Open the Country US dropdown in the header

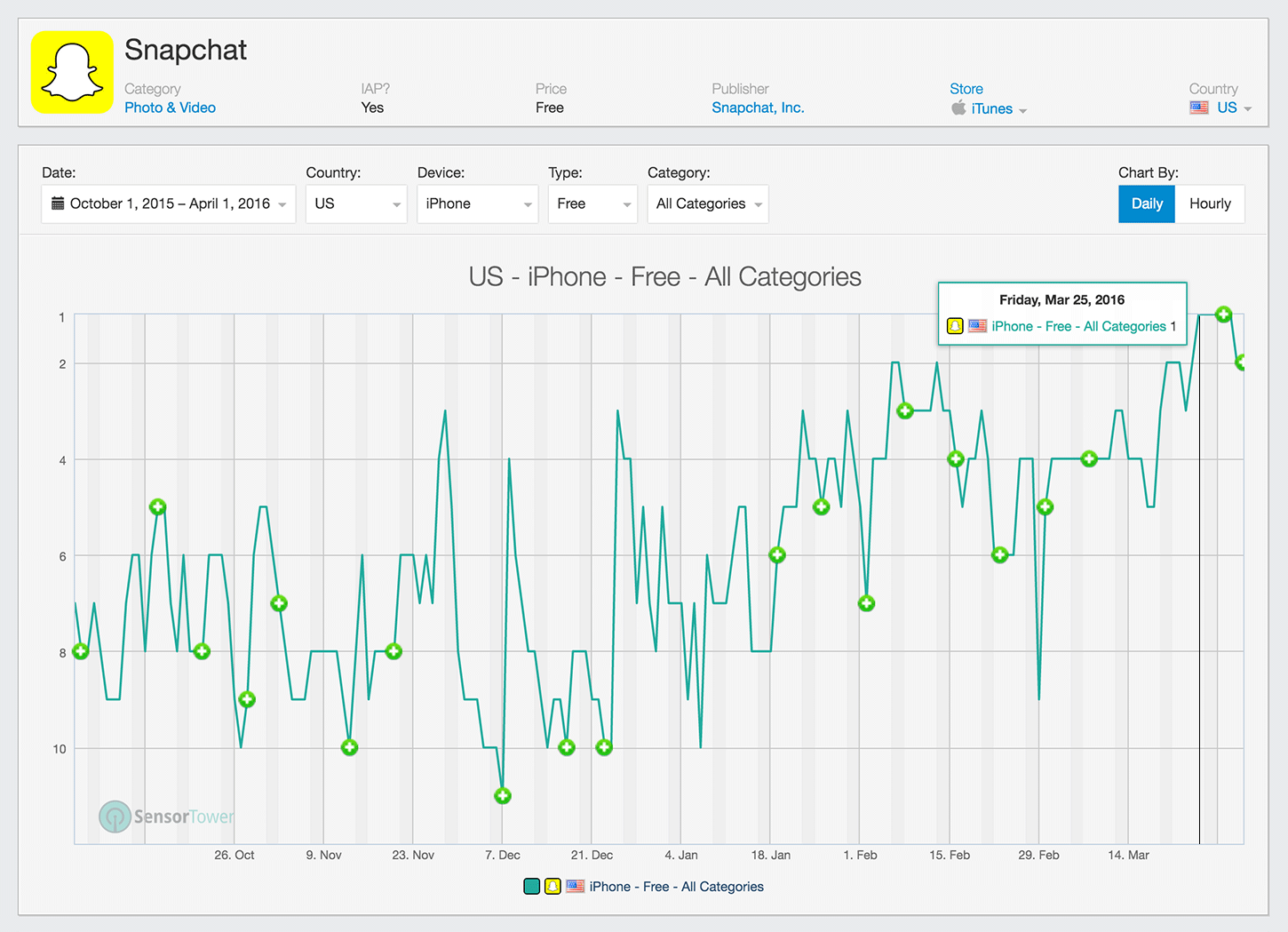1230,108
